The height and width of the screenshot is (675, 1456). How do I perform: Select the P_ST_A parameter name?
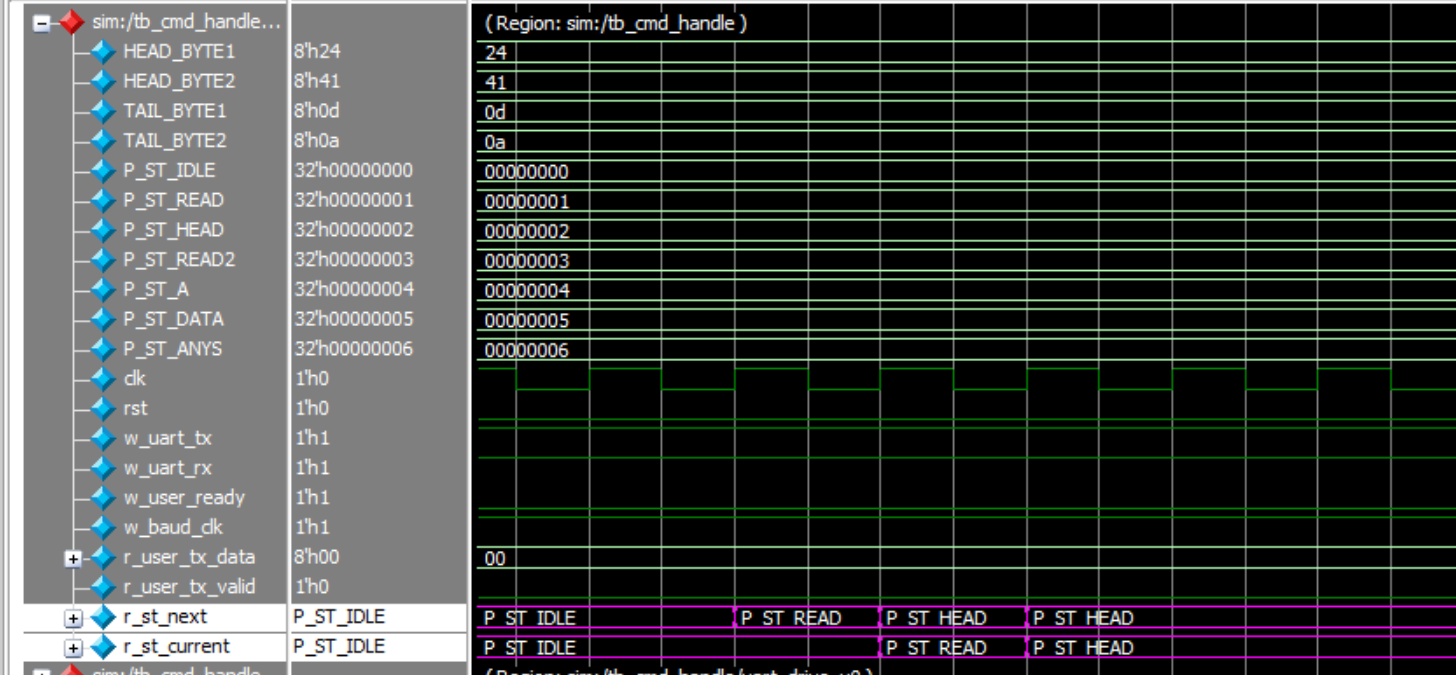coord(156,289)
